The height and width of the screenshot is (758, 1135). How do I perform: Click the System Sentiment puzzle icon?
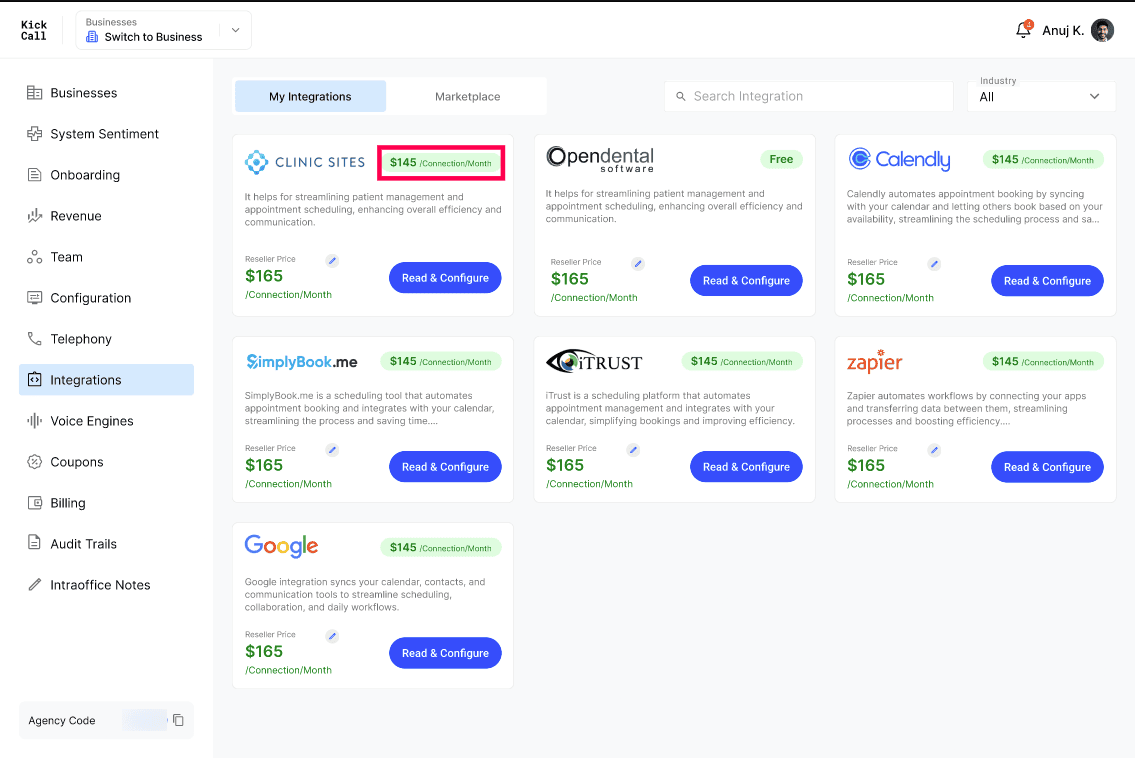pos(34,134)
